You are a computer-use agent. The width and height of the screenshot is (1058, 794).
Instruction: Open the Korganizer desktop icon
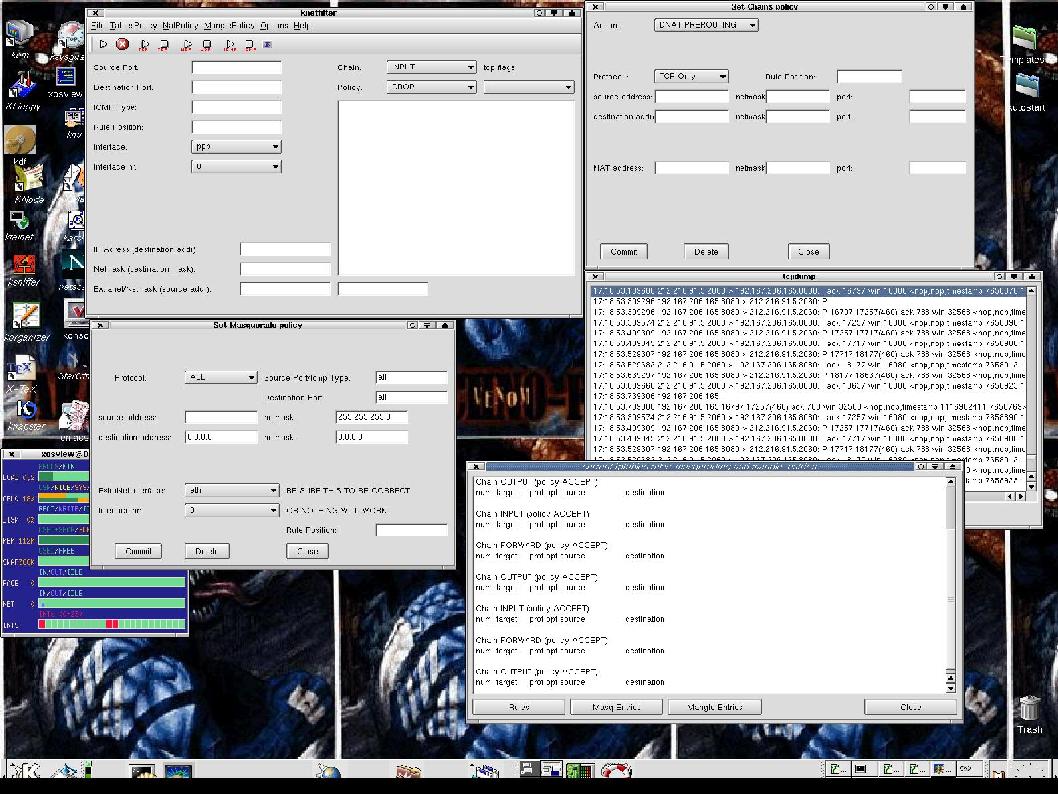pos(26,322)
